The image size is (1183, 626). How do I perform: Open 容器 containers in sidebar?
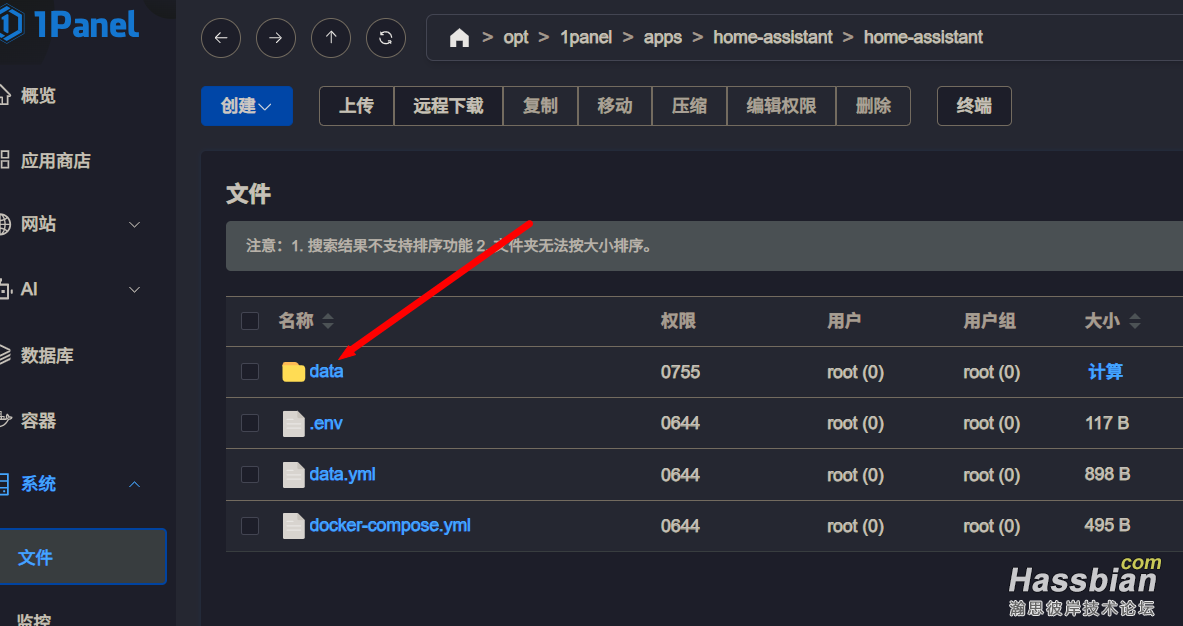point(38,420)
